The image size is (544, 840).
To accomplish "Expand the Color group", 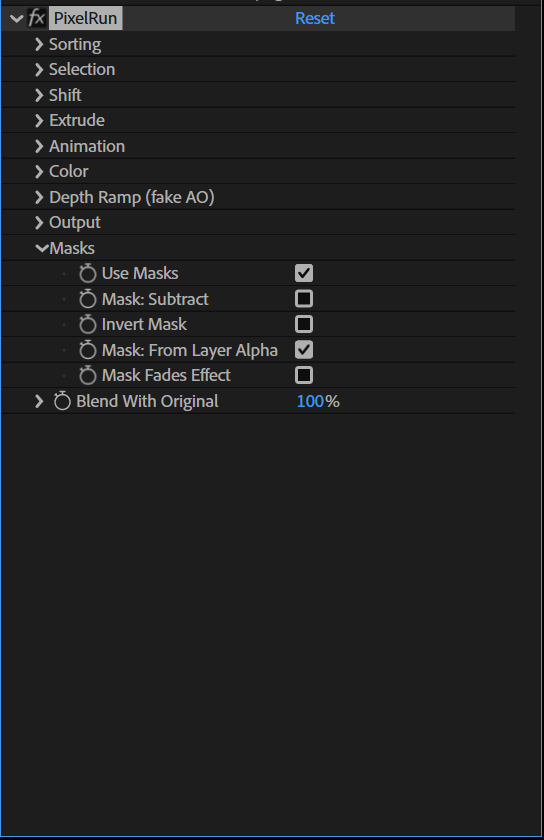I will click(x=39, y=171).
